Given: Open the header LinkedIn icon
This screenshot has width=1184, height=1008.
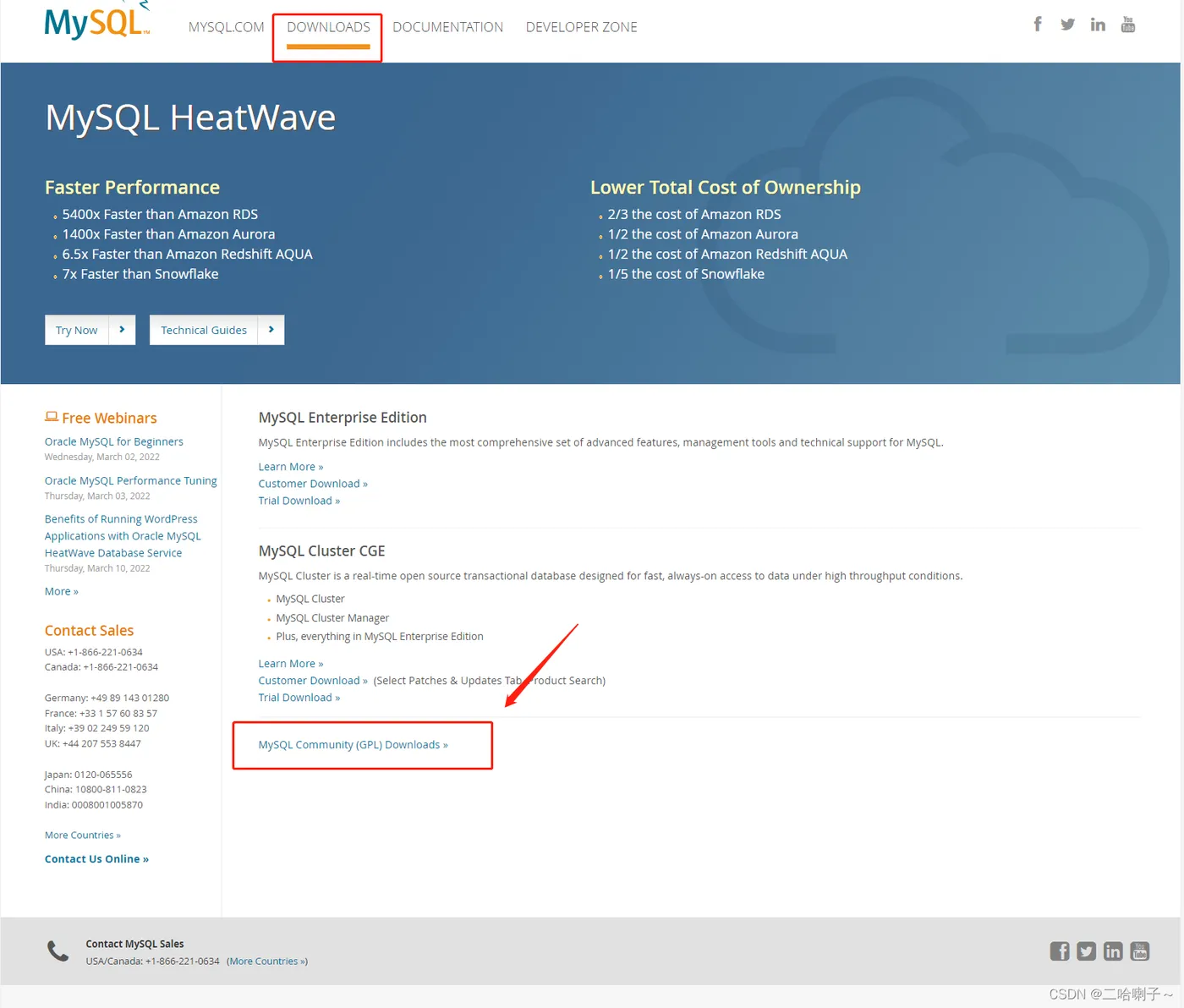Looking at the screenshot, I should 1098,25.
